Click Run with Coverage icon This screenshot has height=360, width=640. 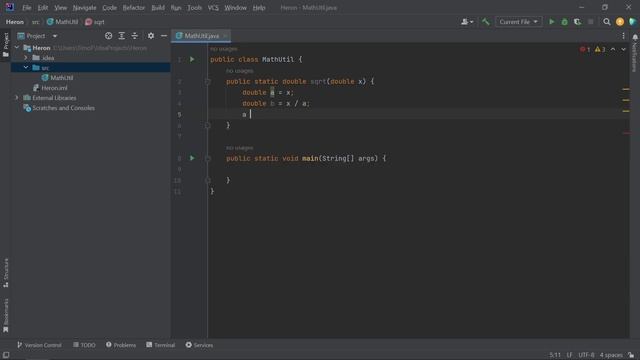[x=578, y=22]
